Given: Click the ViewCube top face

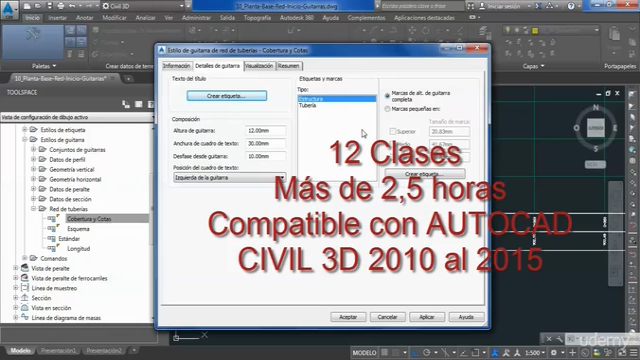Looking at the screenshot, I should [596, 128].
